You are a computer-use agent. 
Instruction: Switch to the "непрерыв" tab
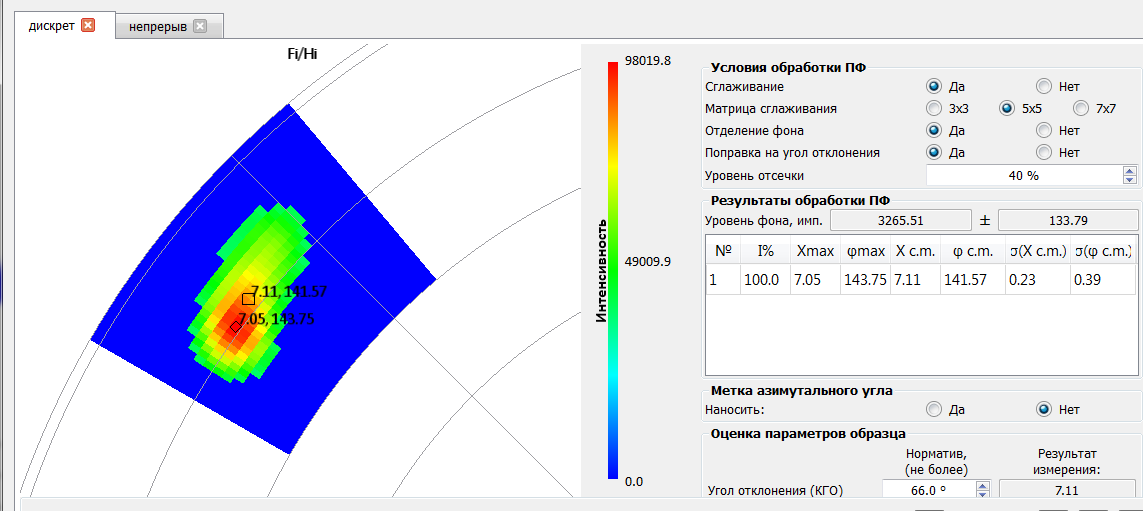[x=157, y=27]
